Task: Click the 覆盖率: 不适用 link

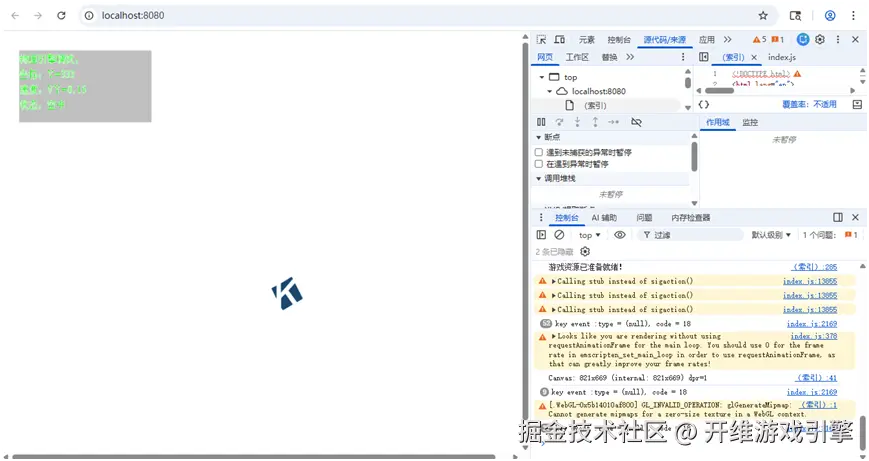Action: [809, 104]
